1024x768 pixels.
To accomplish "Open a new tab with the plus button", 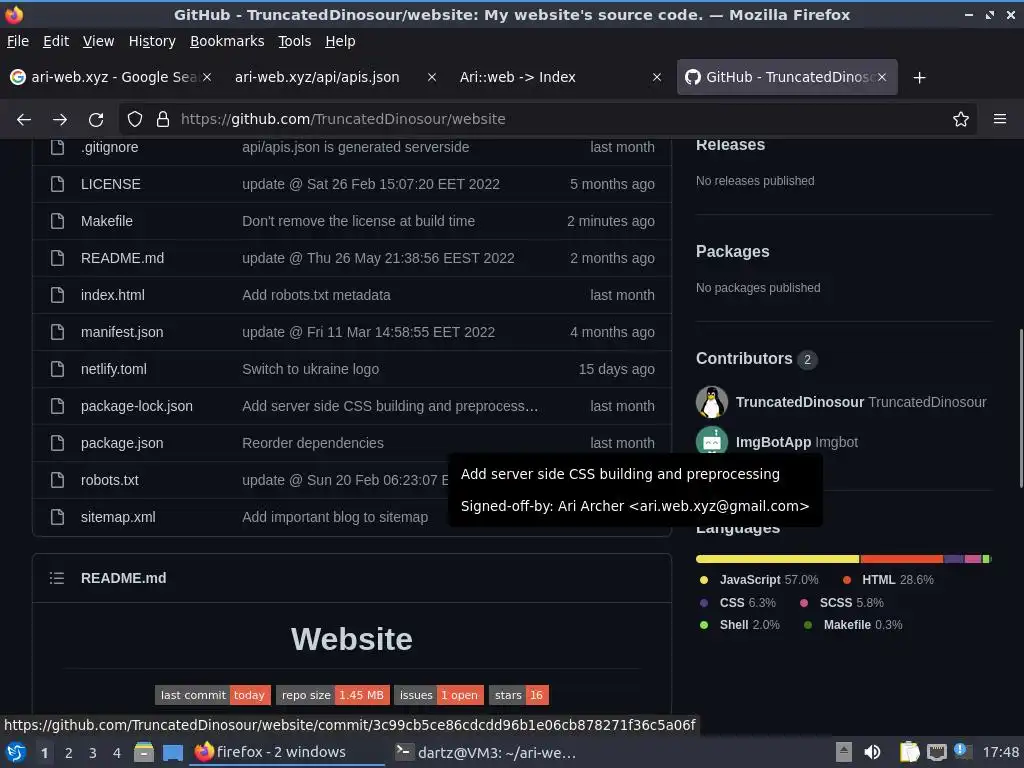I will (920, 78).
